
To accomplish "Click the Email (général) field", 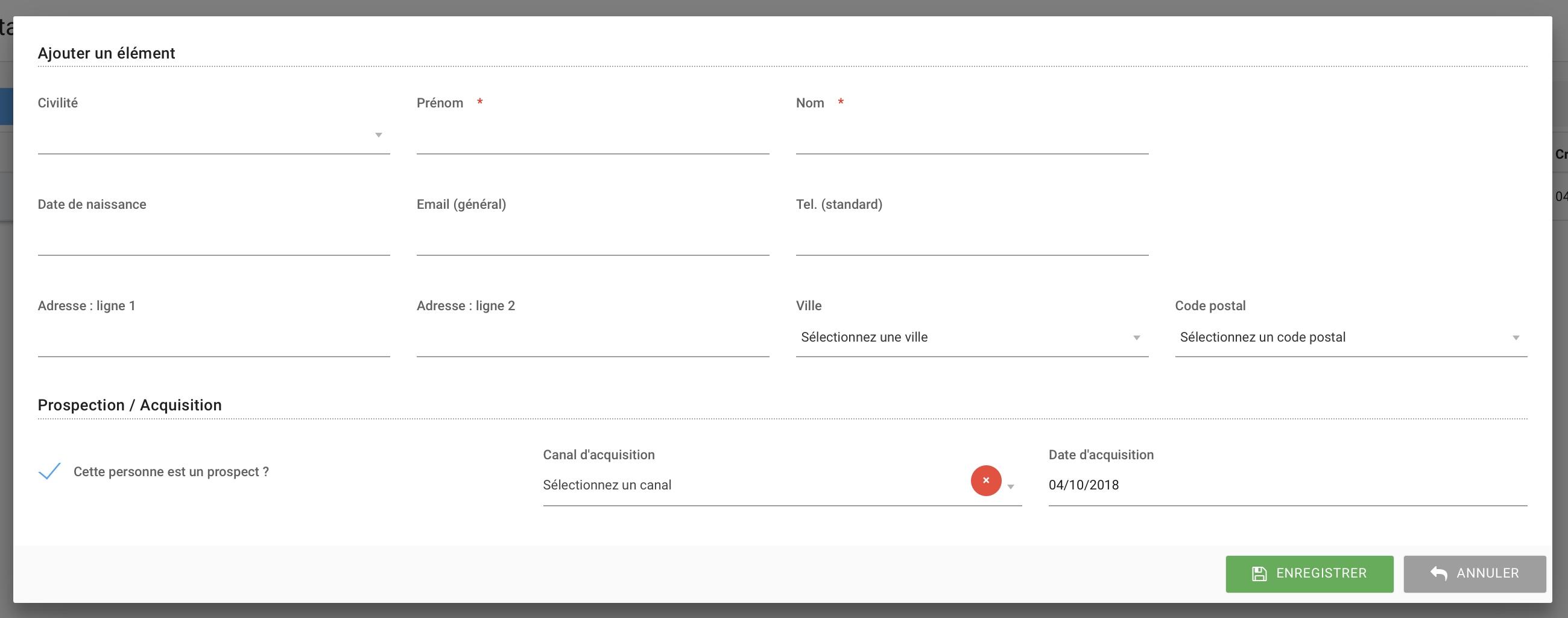I will coord(592,247).
